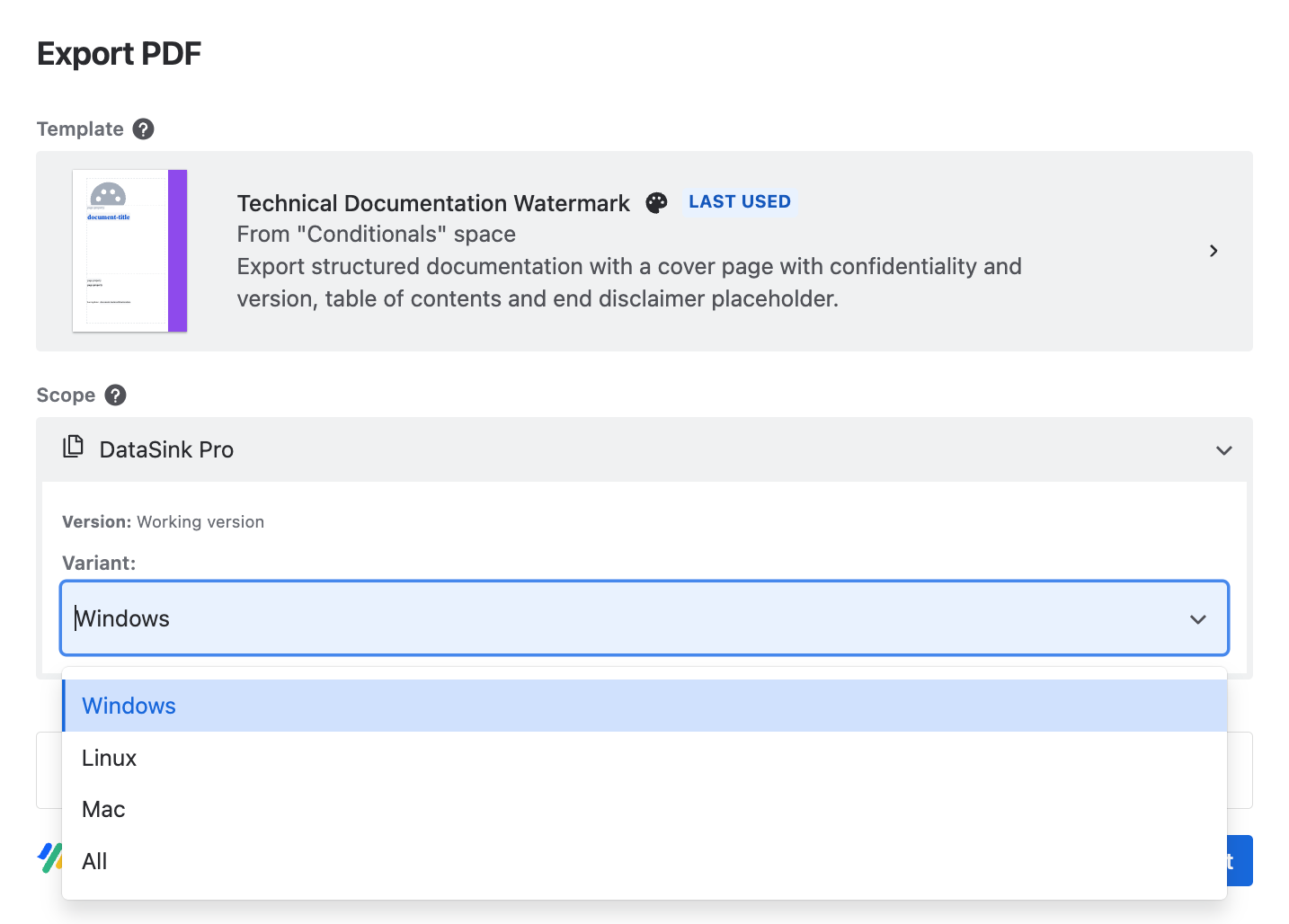Click the chevron inside the Variant field
Screen dimensions: 1289x924
coord(1197,619)
